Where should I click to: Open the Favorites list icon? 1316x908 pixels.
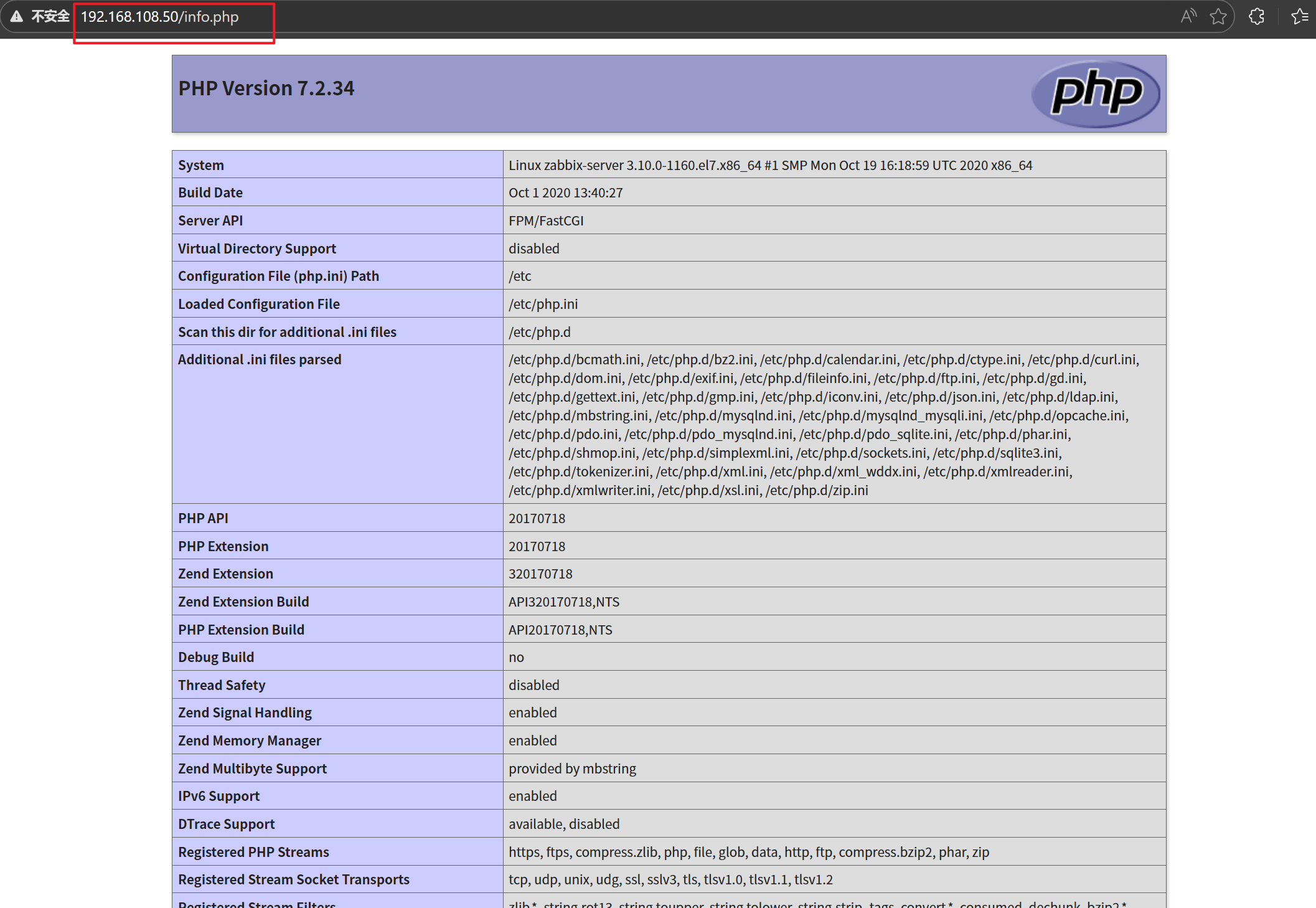tap(1300, 17)
